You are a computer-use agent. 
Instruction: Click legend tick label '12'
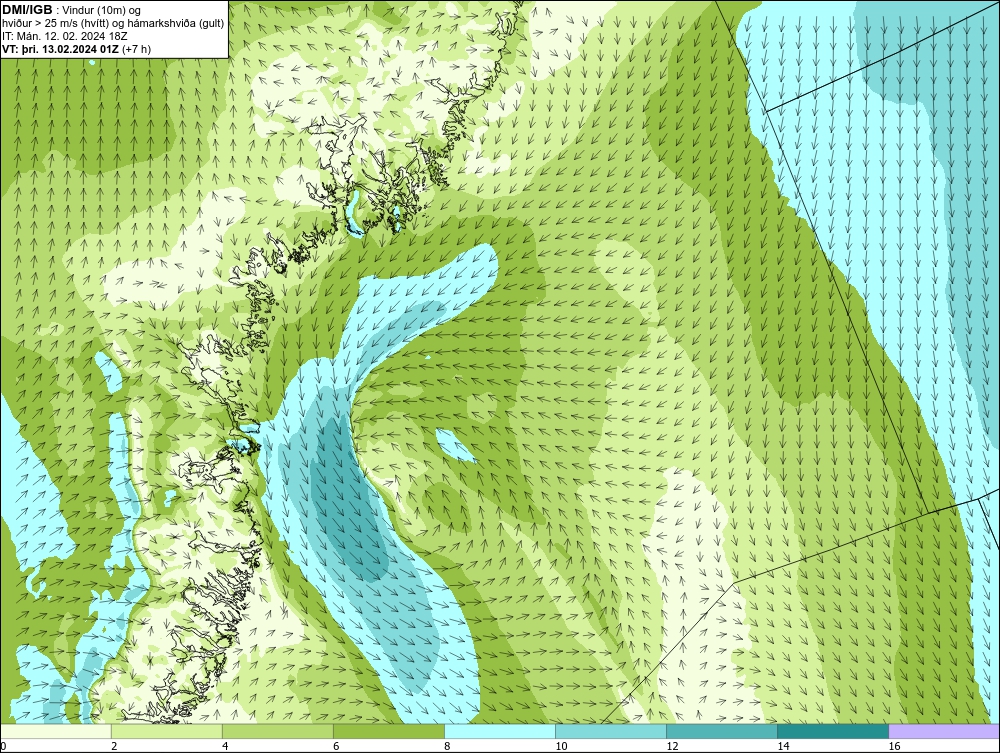[672, 746]
